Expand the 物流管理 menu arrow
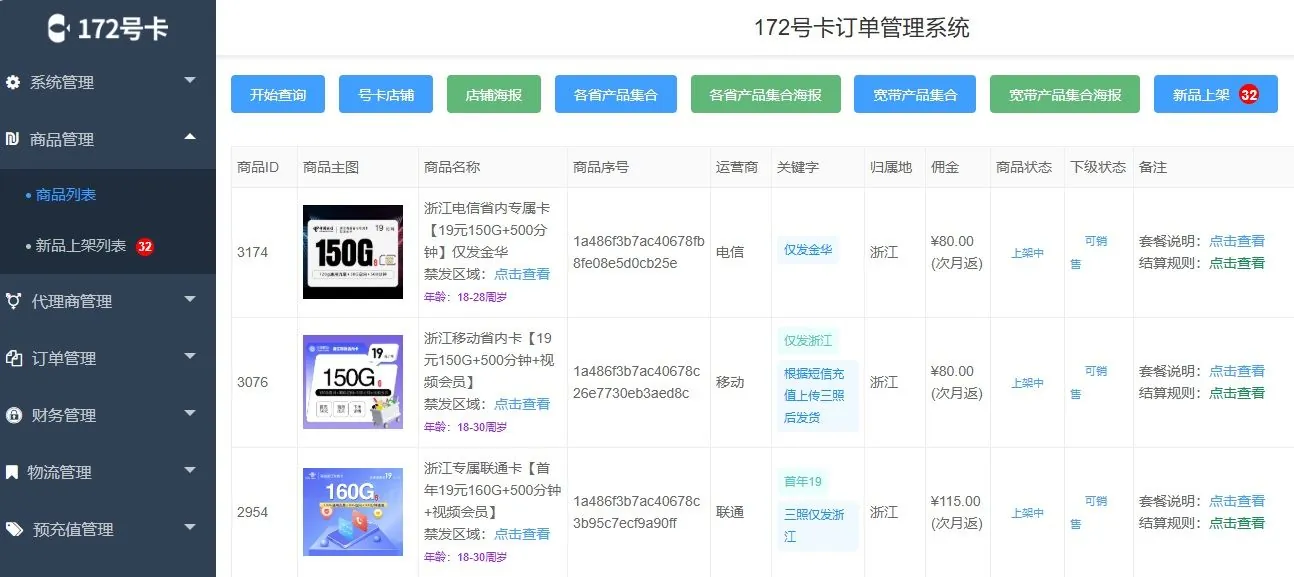1294x577 pixels. point(190,469)
